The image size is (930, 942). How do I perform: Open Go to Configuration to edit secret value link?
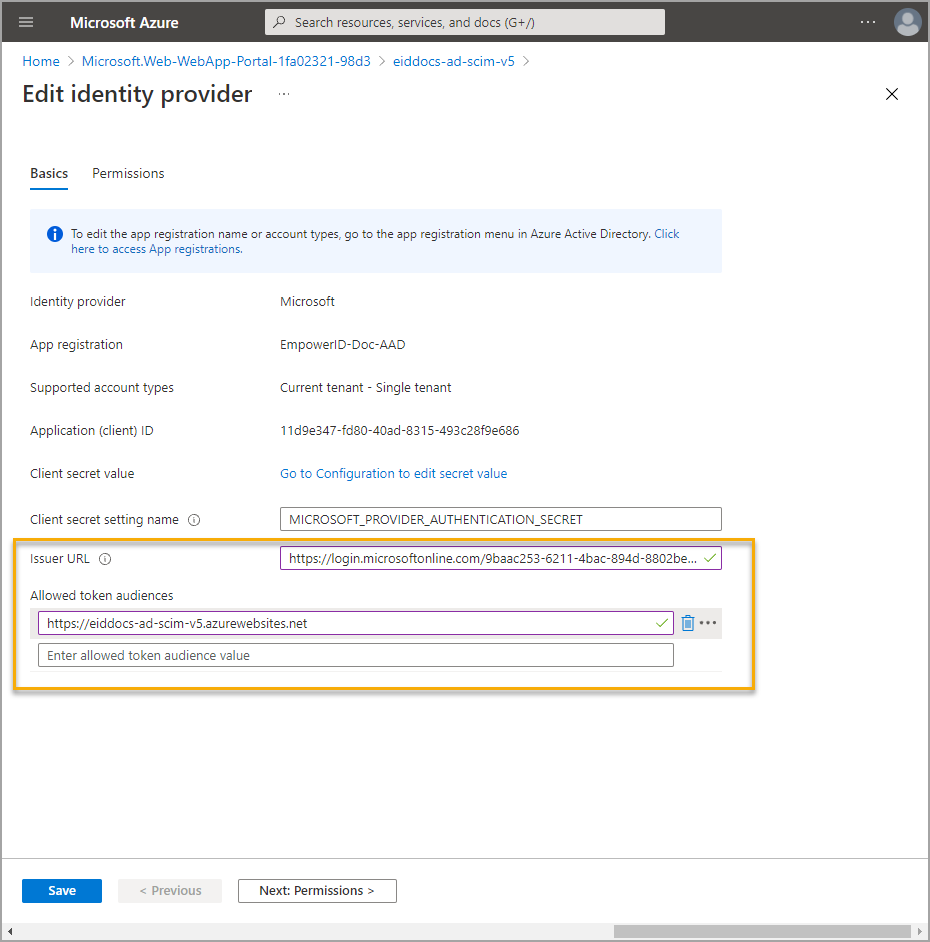(x=393, y=474)
